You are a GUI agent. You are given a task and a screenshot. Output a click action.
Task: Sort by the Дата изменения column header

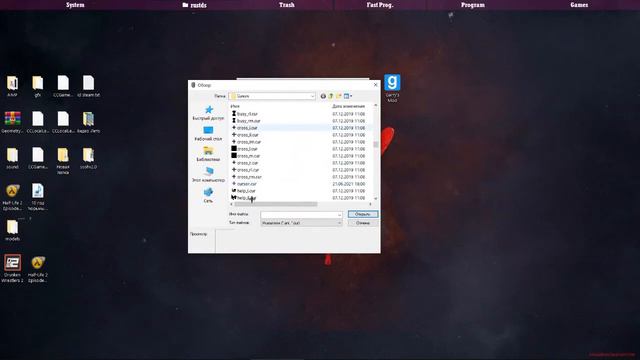click(349, 106)
